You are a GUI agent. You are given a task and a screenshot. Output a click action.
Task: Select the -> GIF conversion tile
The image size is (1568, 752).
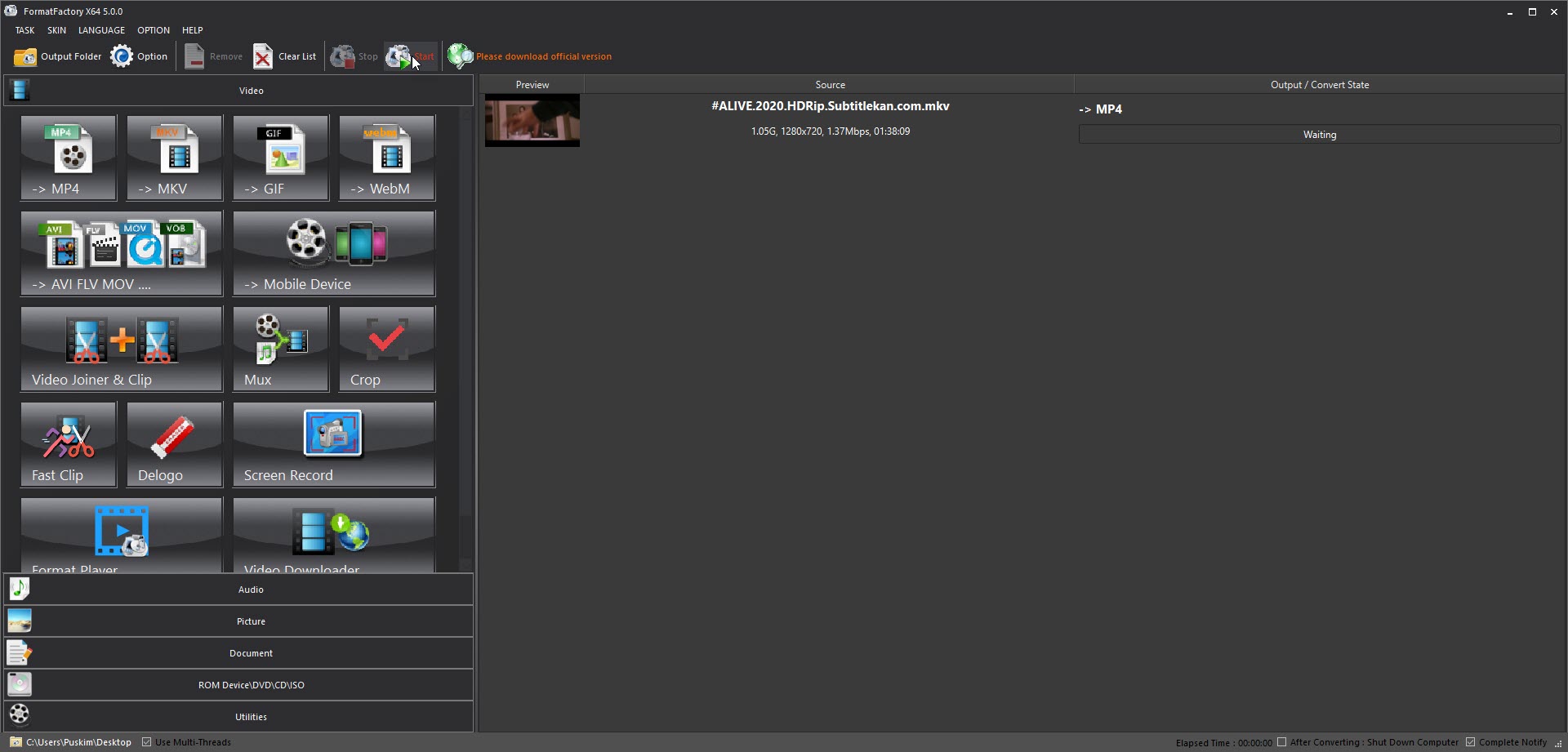click(281, 158)
